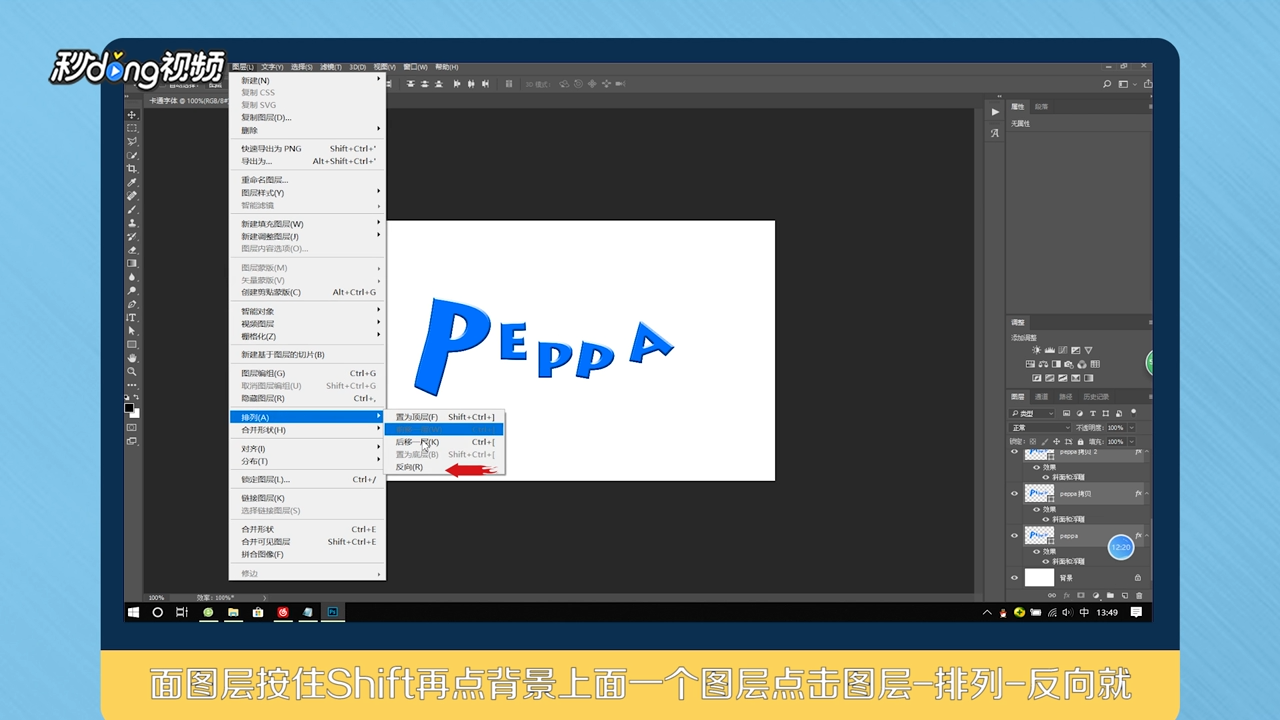Viewport: 1280px width, 720px height.
Task: Open the blend mode 正常 dropdown
Action: click(x=1040, y=428)
